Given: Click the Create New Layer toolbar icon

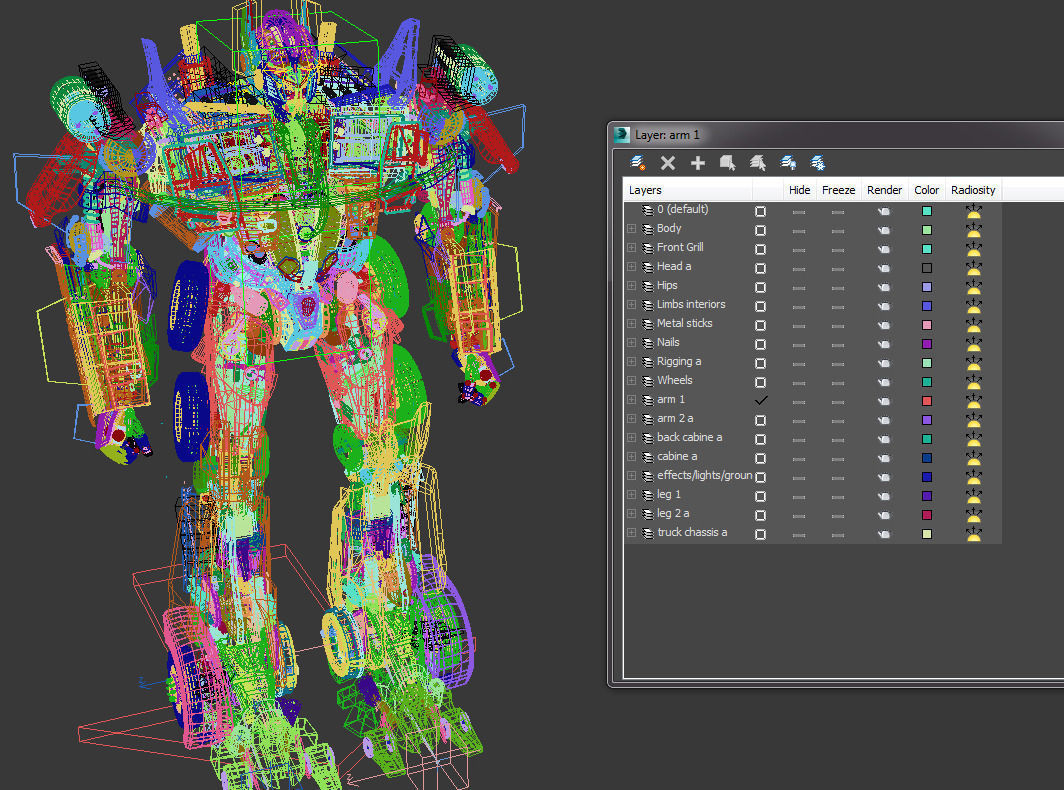Looking at the screenshot, I should click(637, 163).
